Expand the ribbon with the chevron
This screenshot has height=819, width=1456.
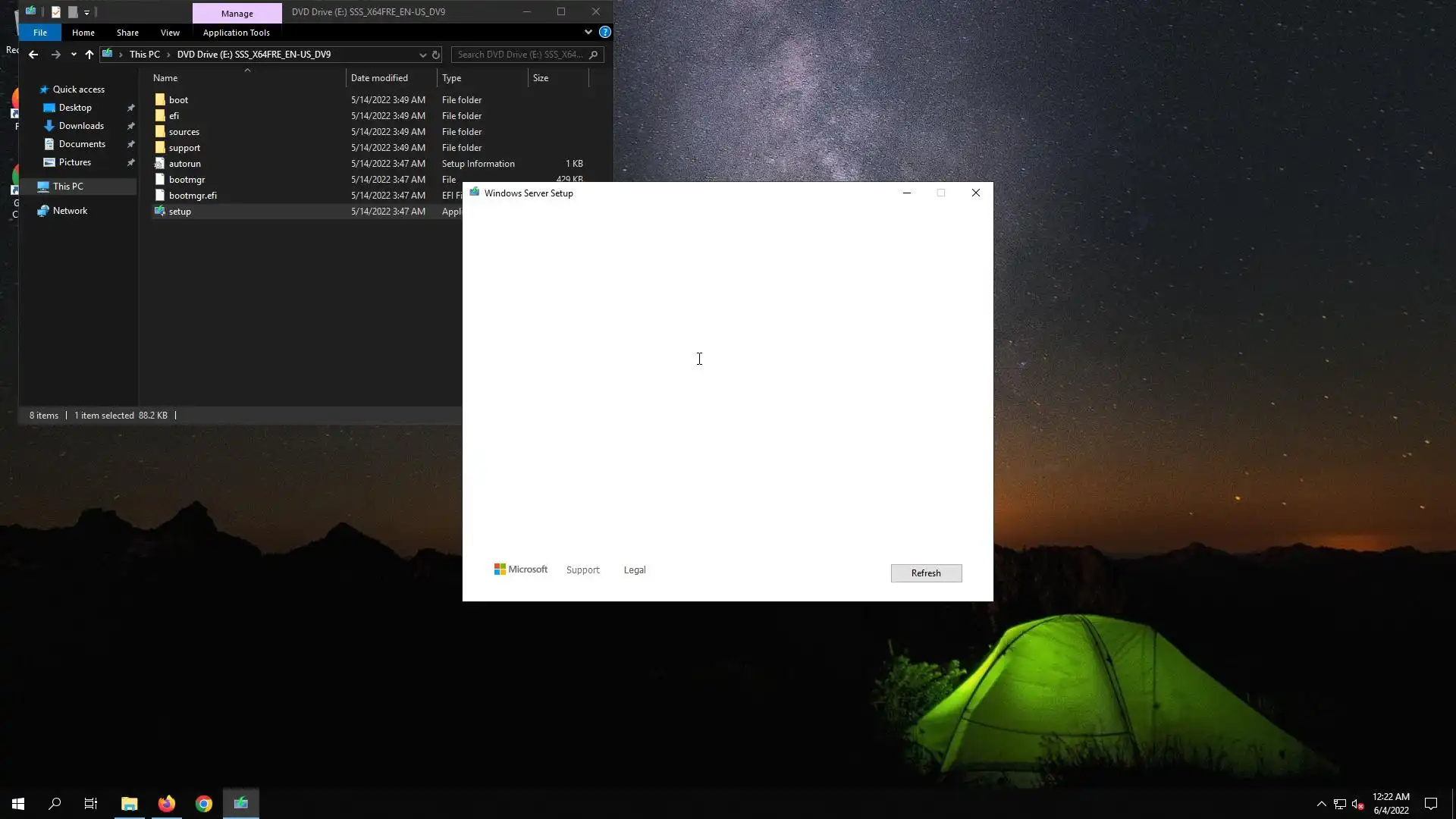tap(588, 32)
